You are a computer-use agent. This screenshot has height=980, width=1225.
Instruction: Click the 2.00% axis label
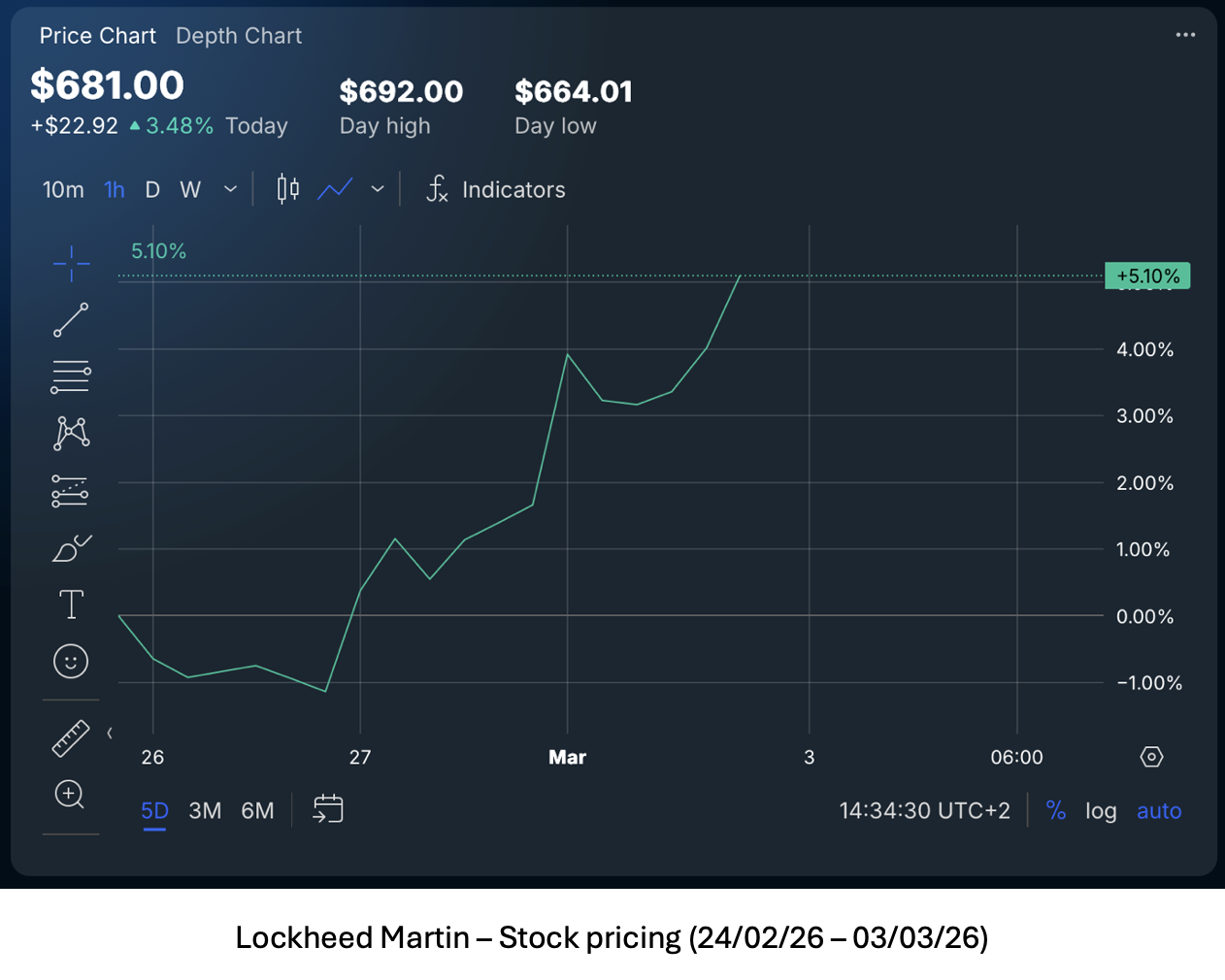(1144, 483)
